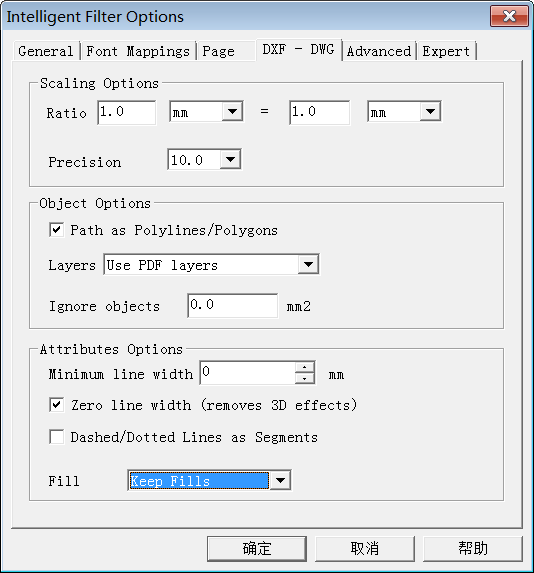Open the Font Mappings tab
Screen dimensions: 534x573
138,51
